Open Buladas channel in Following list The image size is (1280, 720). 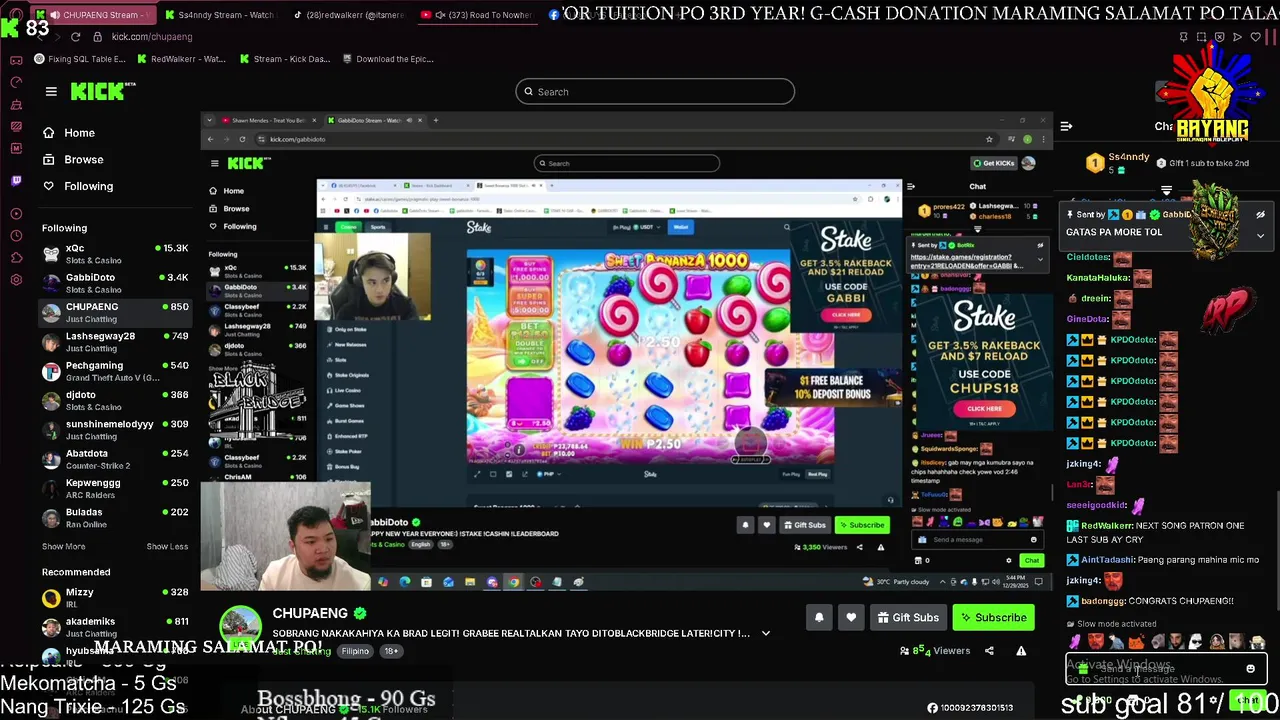(x=115, y=518)
